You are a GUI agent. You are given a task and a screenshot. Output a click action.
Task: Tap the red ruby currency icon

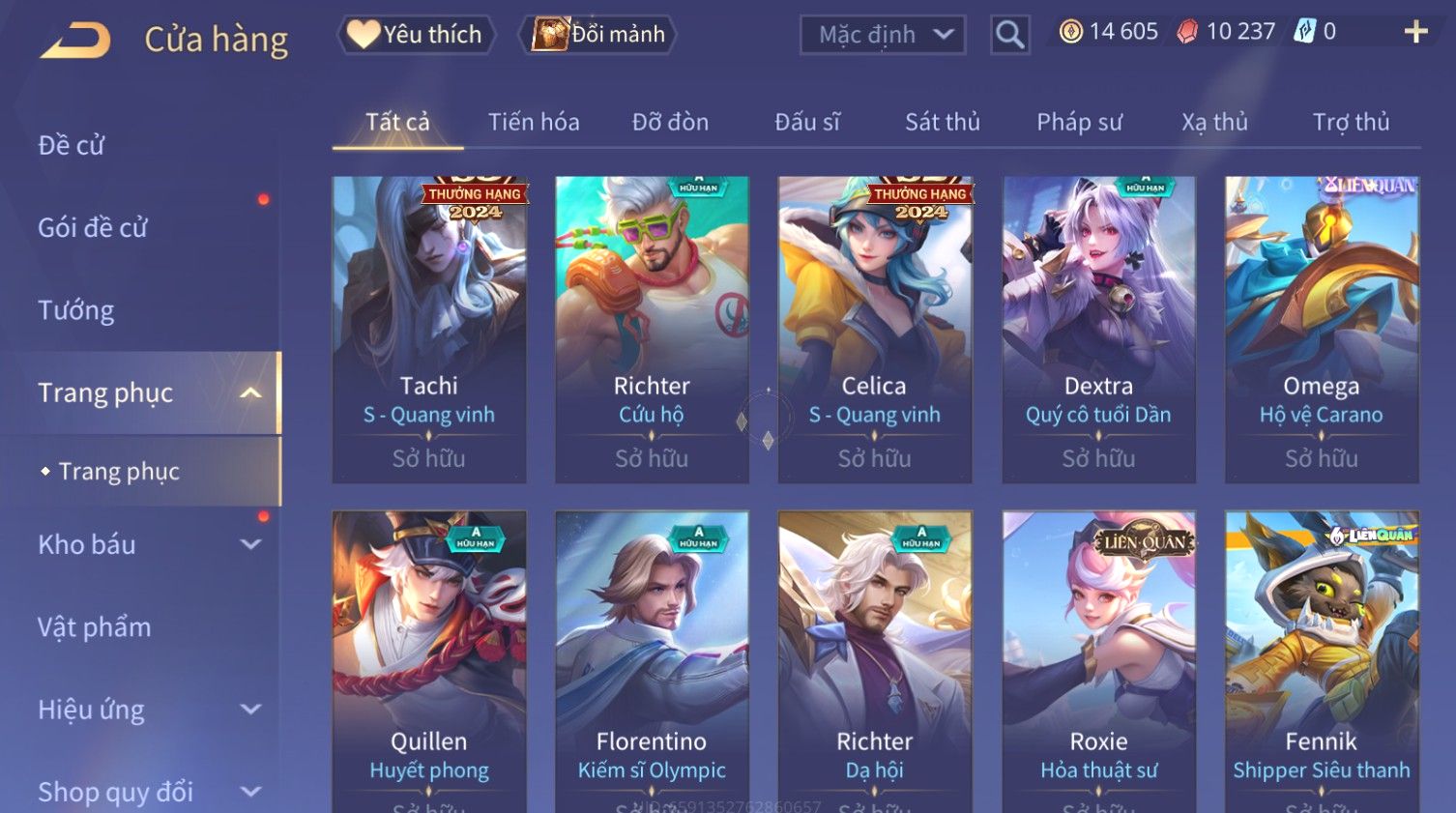click(x=1187, y=32)
